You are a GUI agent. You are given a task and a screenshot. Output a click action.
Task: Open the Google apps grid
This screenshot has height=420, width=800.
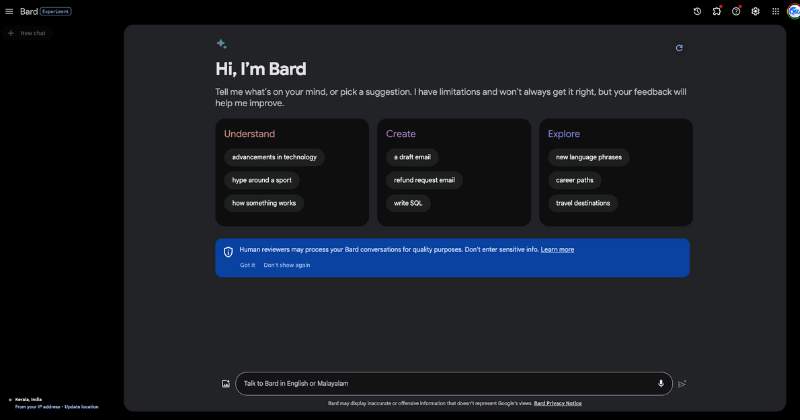tap(776, 11)
